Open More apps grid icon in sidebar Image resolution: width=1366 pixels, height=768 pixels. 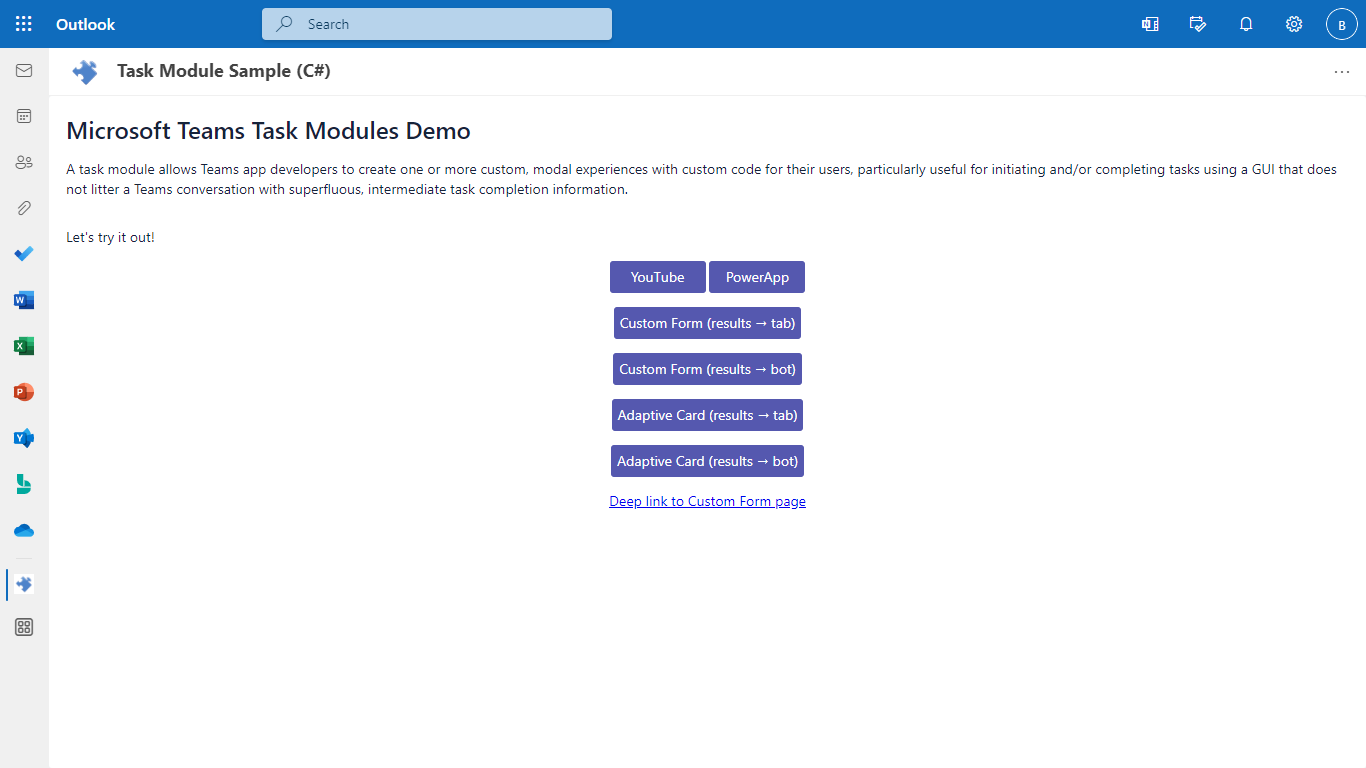pos(24,627)
